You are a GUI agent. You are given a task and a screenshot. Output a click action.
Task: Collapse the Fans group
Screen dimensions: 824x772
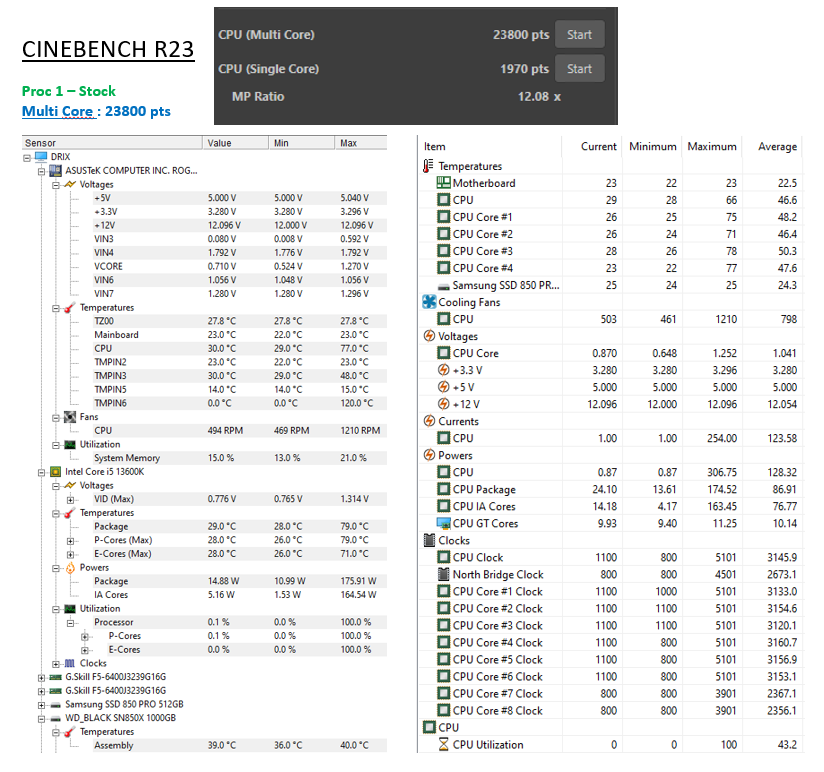pos(56,417)
